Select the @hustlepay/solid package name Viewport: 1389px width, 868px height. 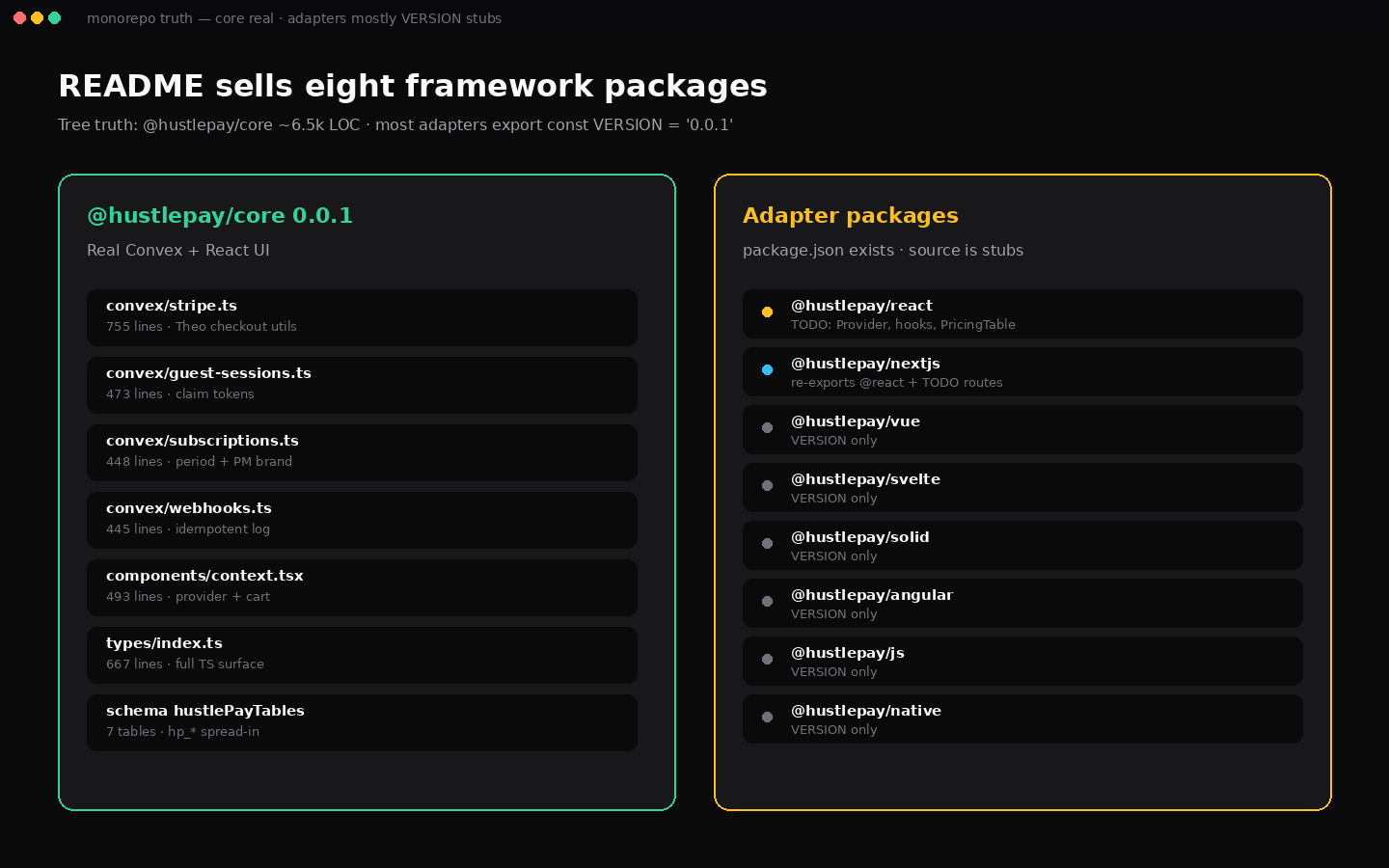860,537
